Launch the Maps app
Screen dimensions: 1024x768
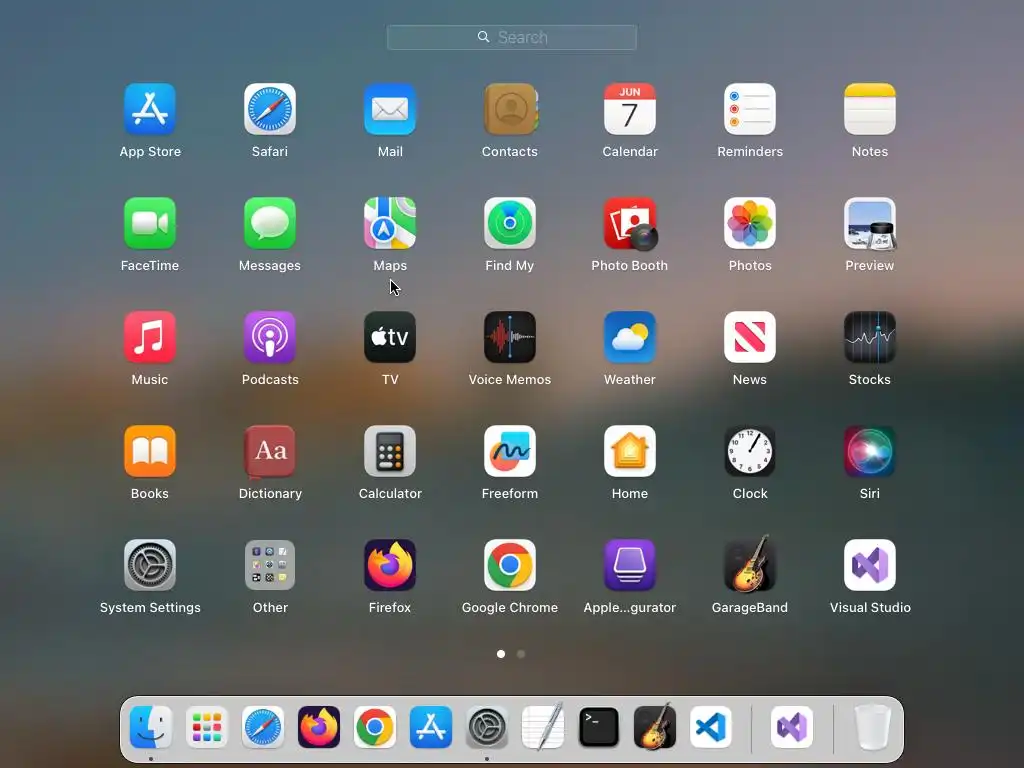[390, 223]
